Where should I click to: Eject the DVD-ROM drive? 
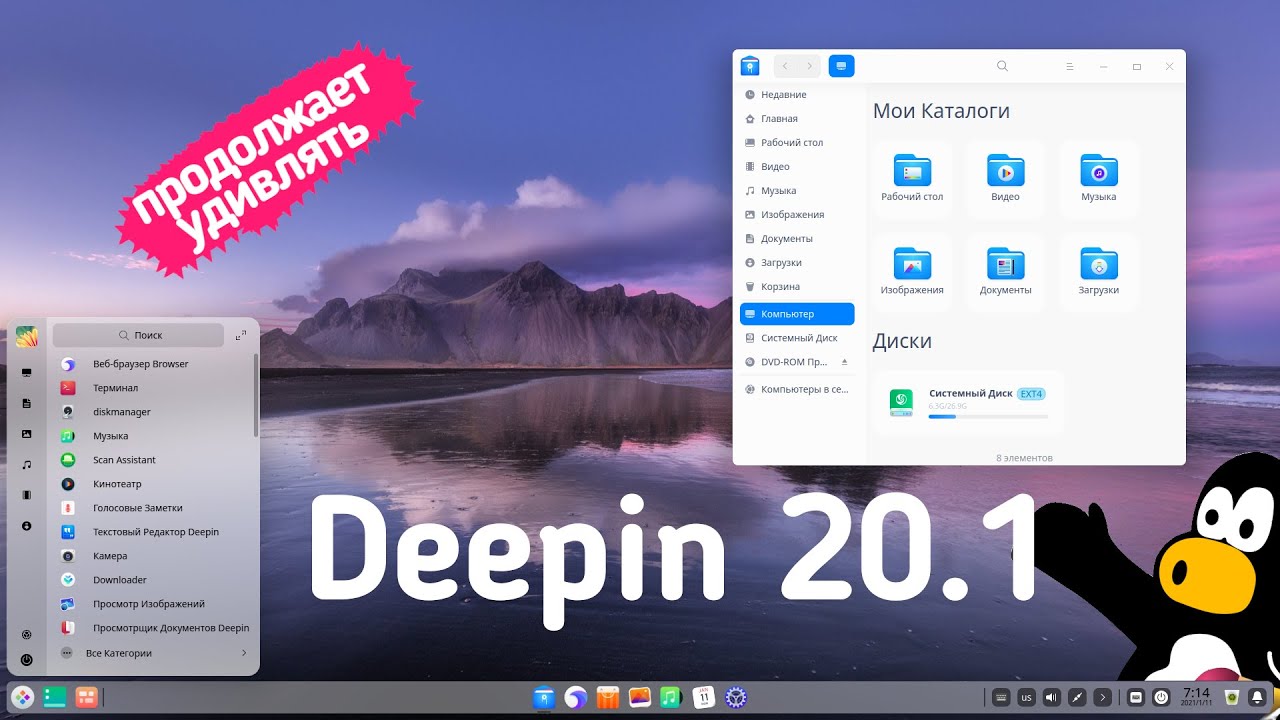(x=844, y=362)
